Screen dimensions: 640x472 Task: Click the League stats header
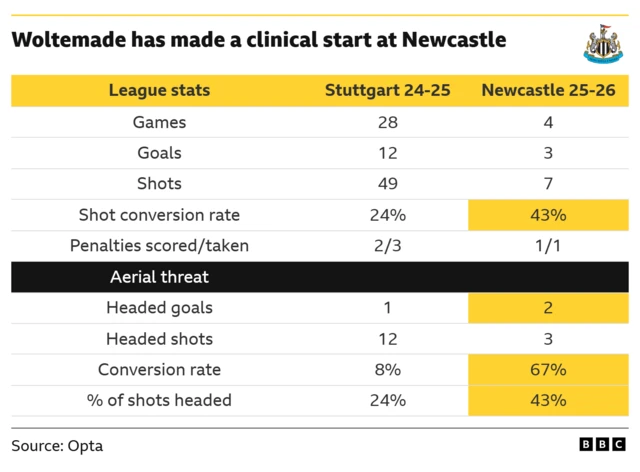pos(159,91)
